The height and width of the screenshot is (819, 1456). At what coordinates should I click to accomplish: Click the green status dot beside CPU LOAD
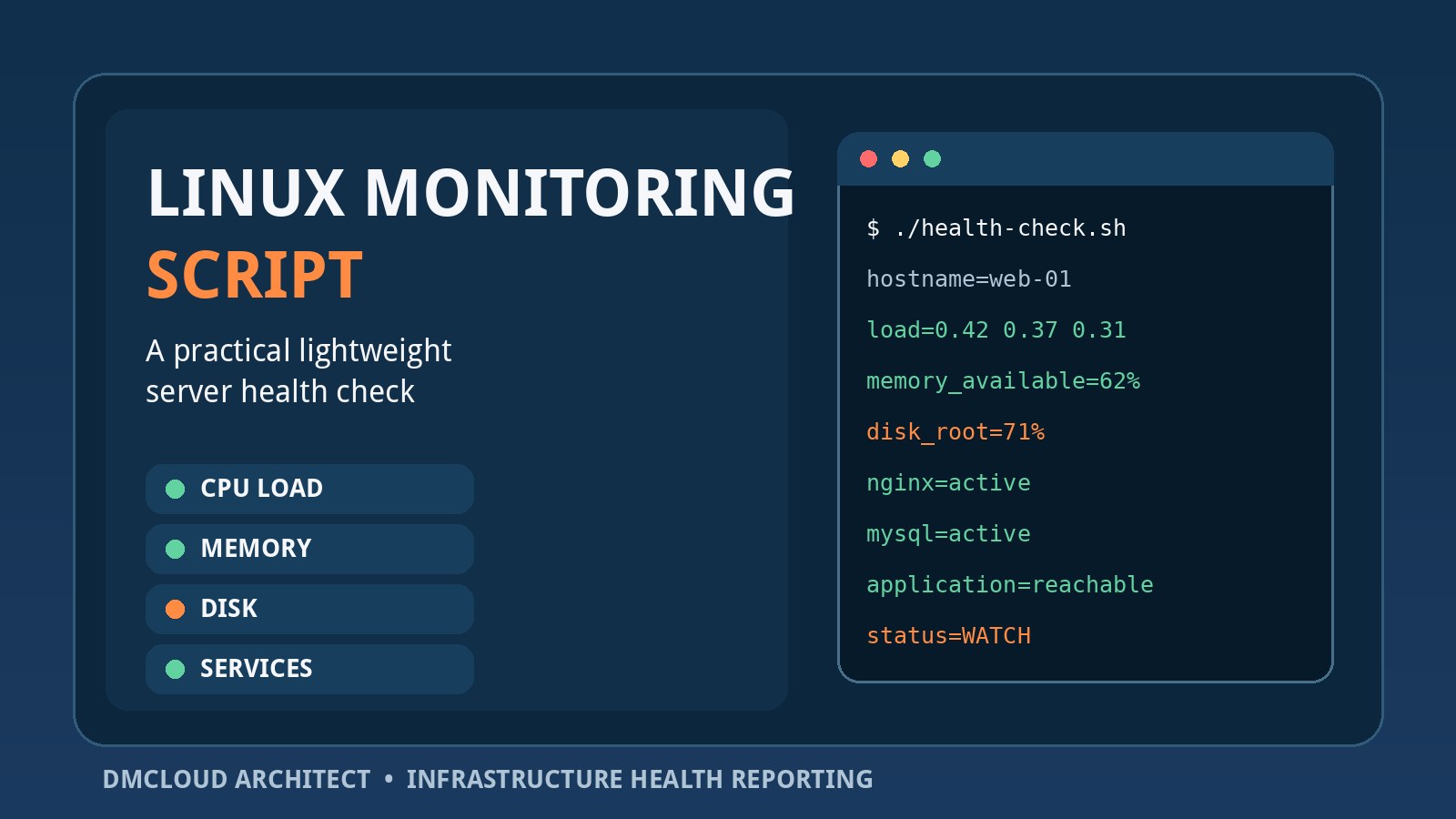(x=176, y=490)
